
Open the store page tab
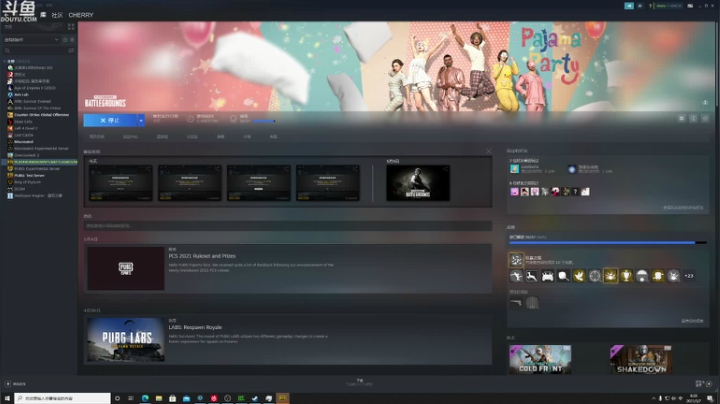97,137
